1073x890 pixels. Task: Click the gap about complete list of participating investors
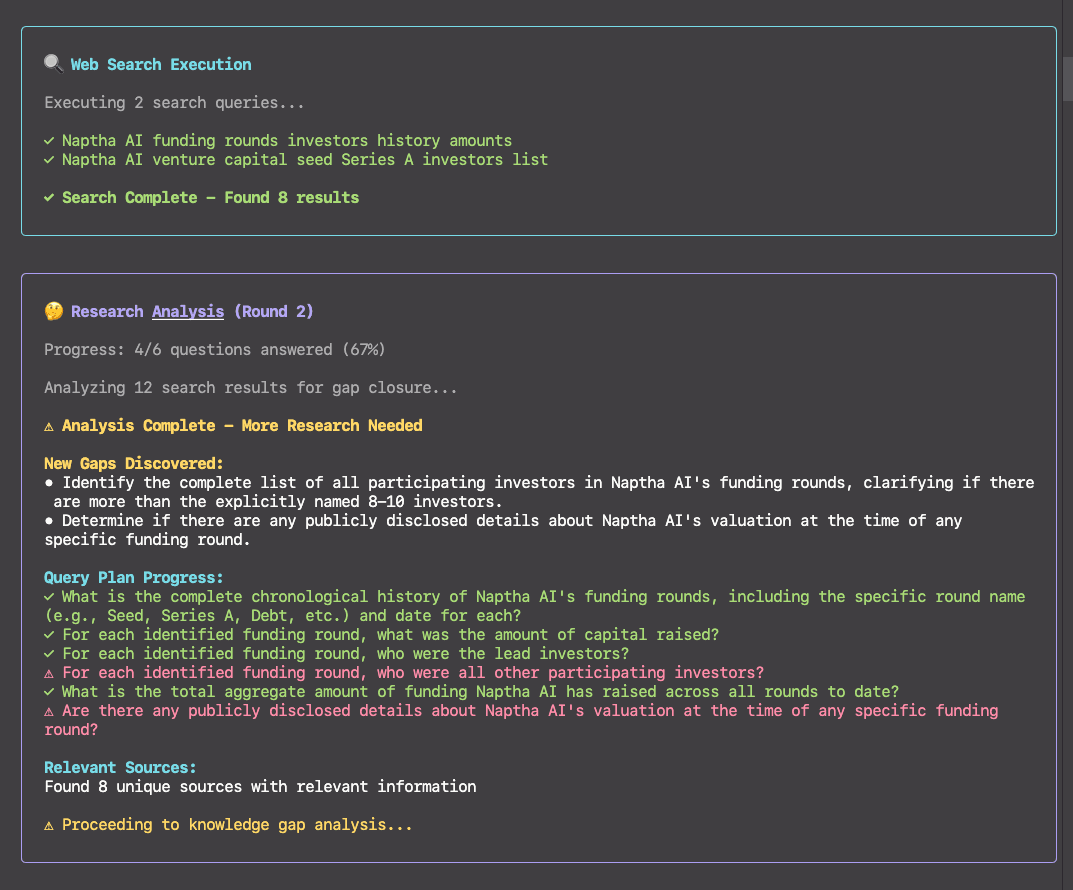[x=539, y=492]
